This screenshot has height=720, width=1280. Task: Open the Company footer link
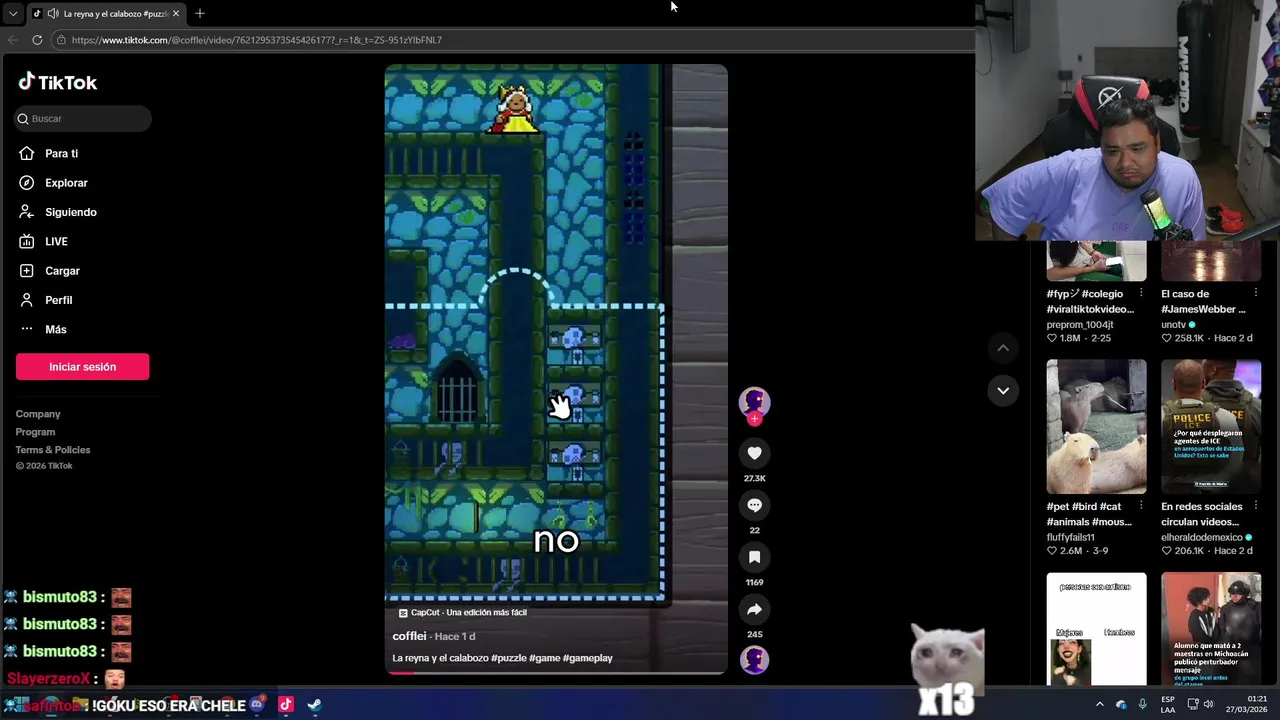pyautogui.click(x=38, y=414)
